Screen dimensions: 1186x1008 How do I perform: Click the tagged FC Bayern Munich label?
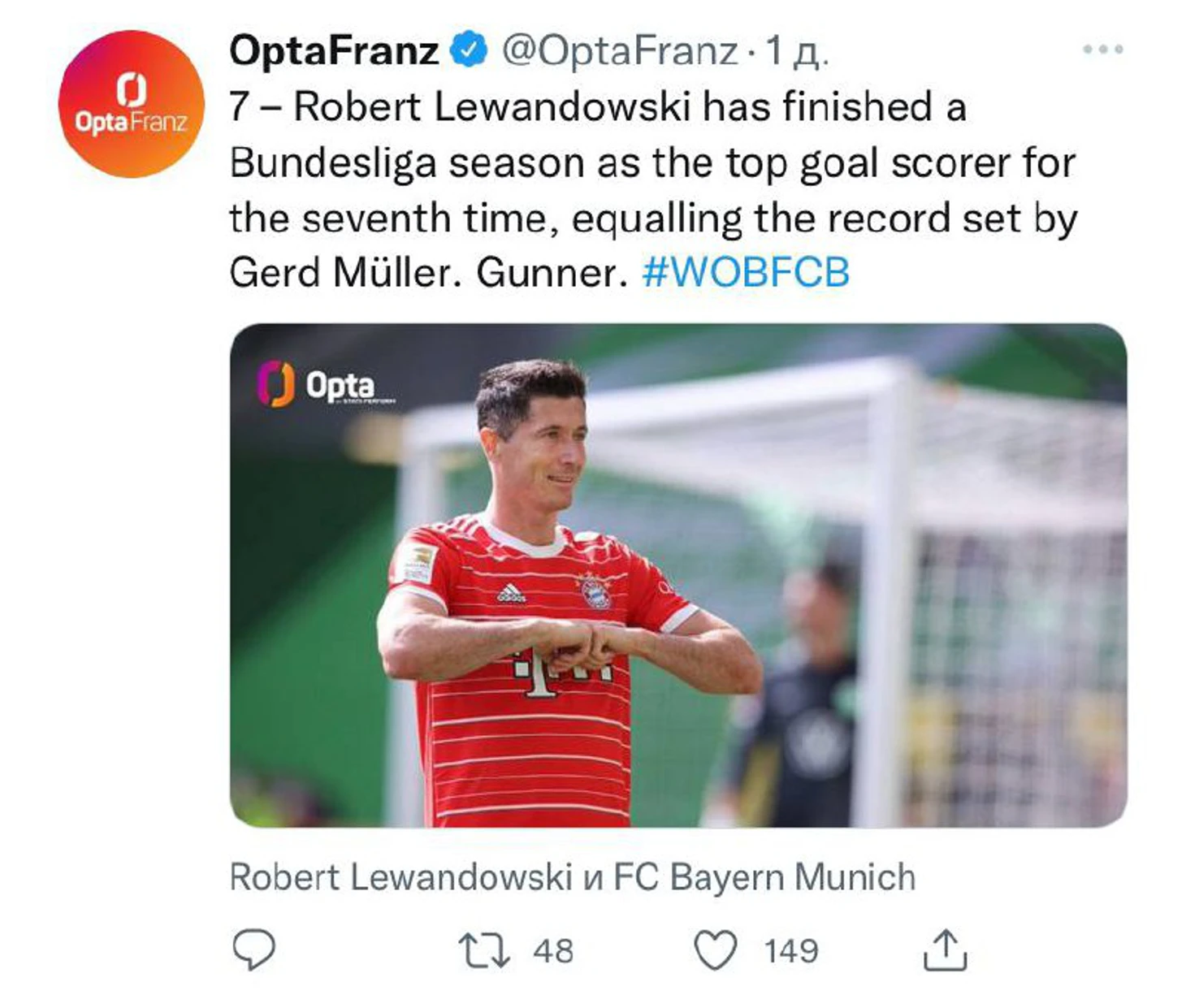(x=764, y=877)
